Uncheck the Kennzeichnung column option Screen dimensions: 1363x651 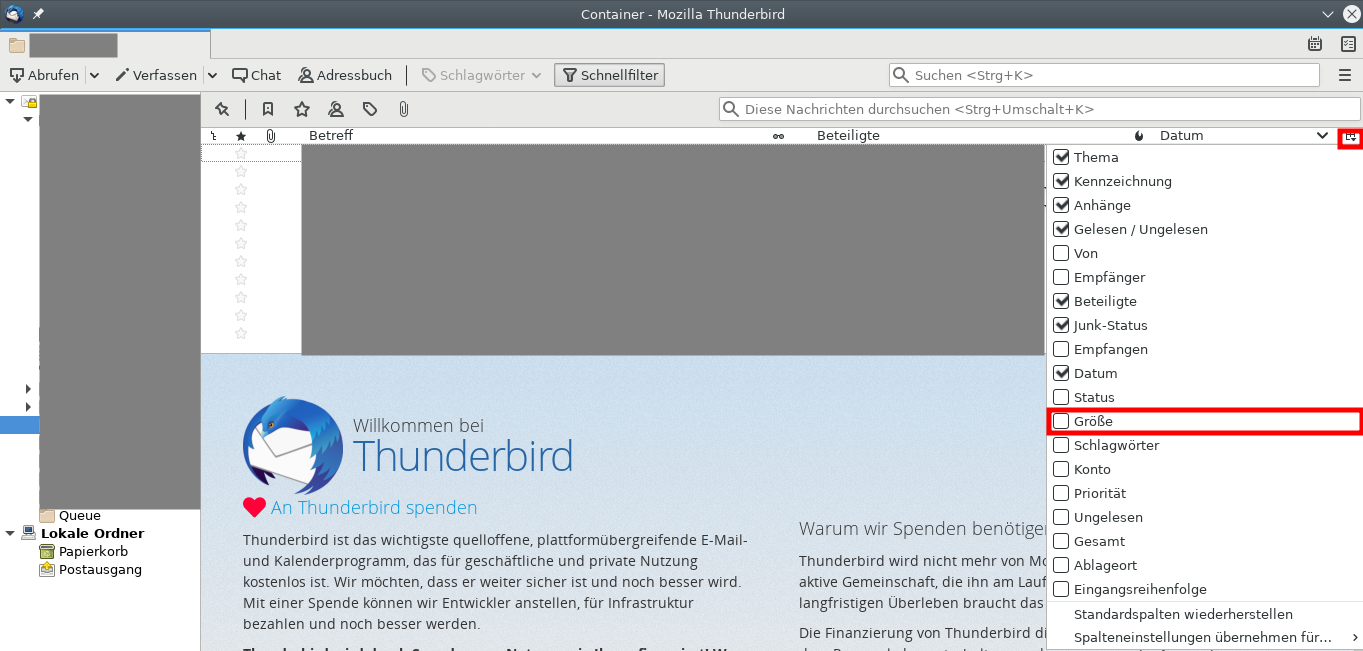pyautogui.click(x=1204, y=181)
